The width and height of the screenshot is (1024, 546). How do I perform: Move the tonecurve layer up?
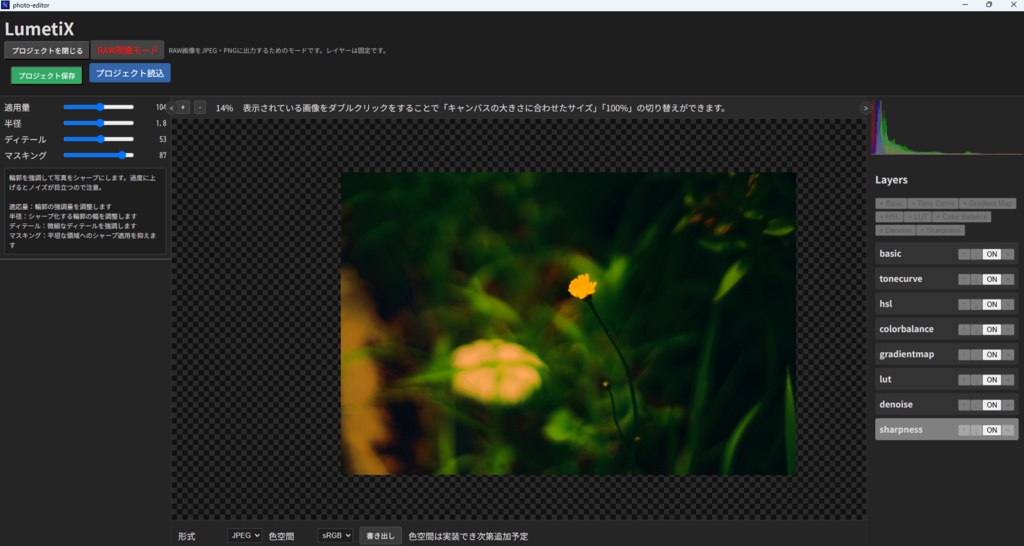click(964, 280)
